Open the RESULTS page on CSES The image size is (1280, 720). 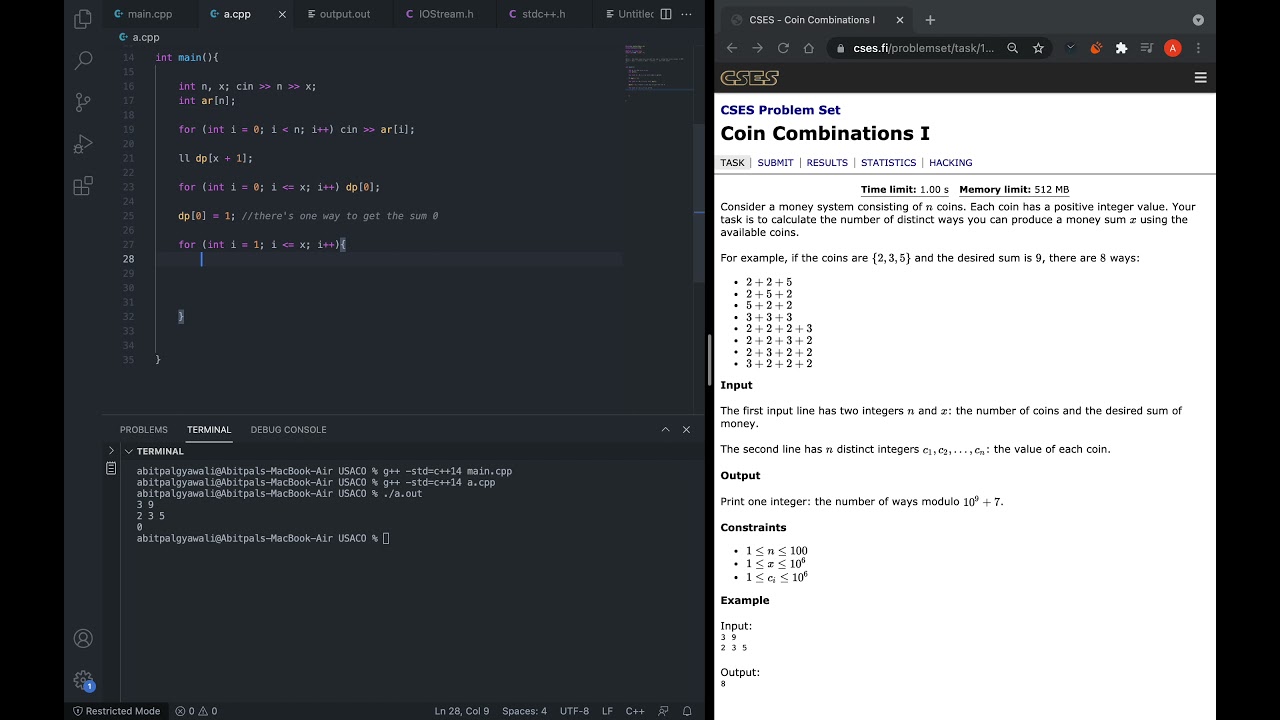[x=827, y=163]
